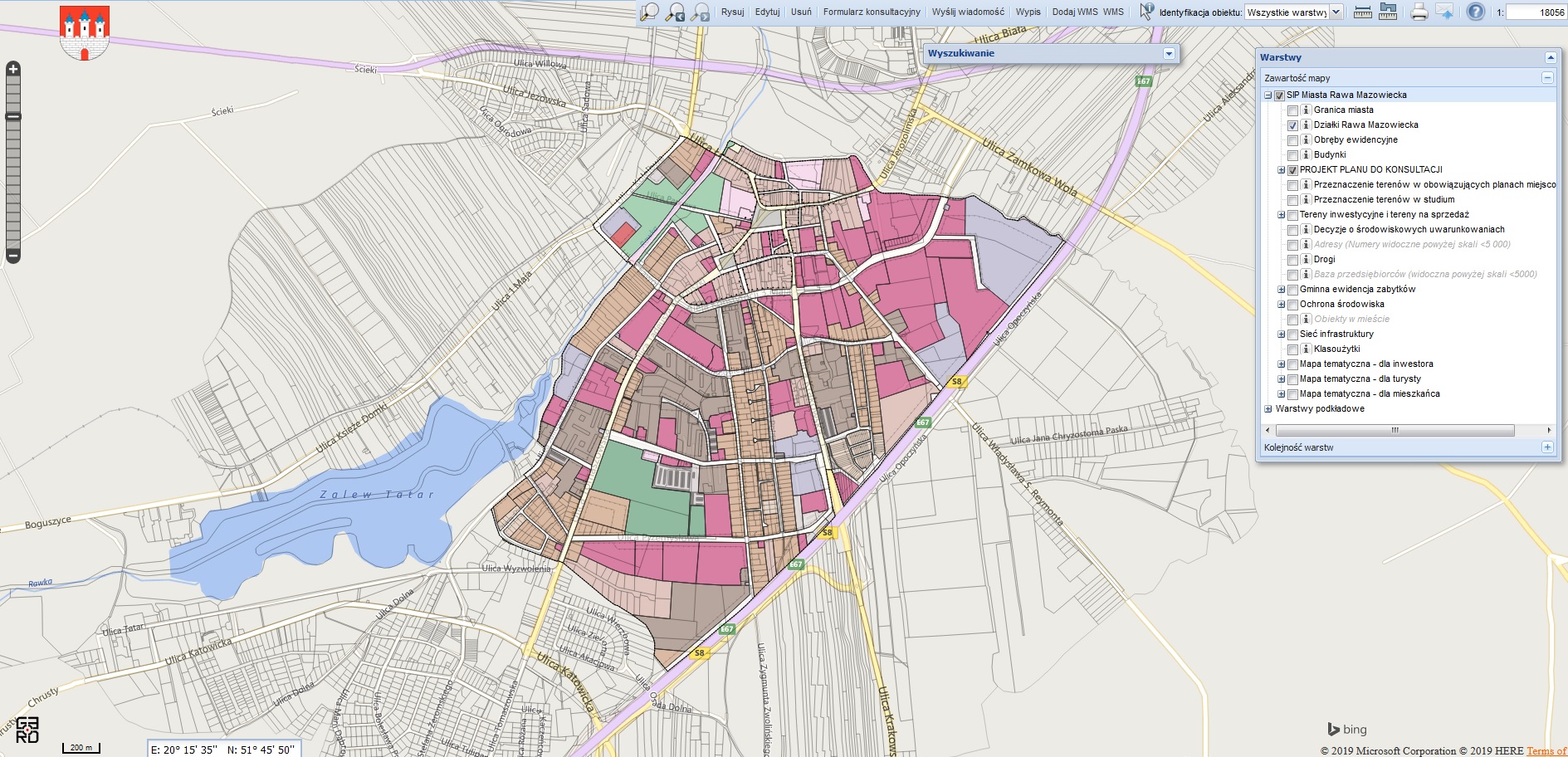
Task: Click the print map icon
Action: point(1419,12)
